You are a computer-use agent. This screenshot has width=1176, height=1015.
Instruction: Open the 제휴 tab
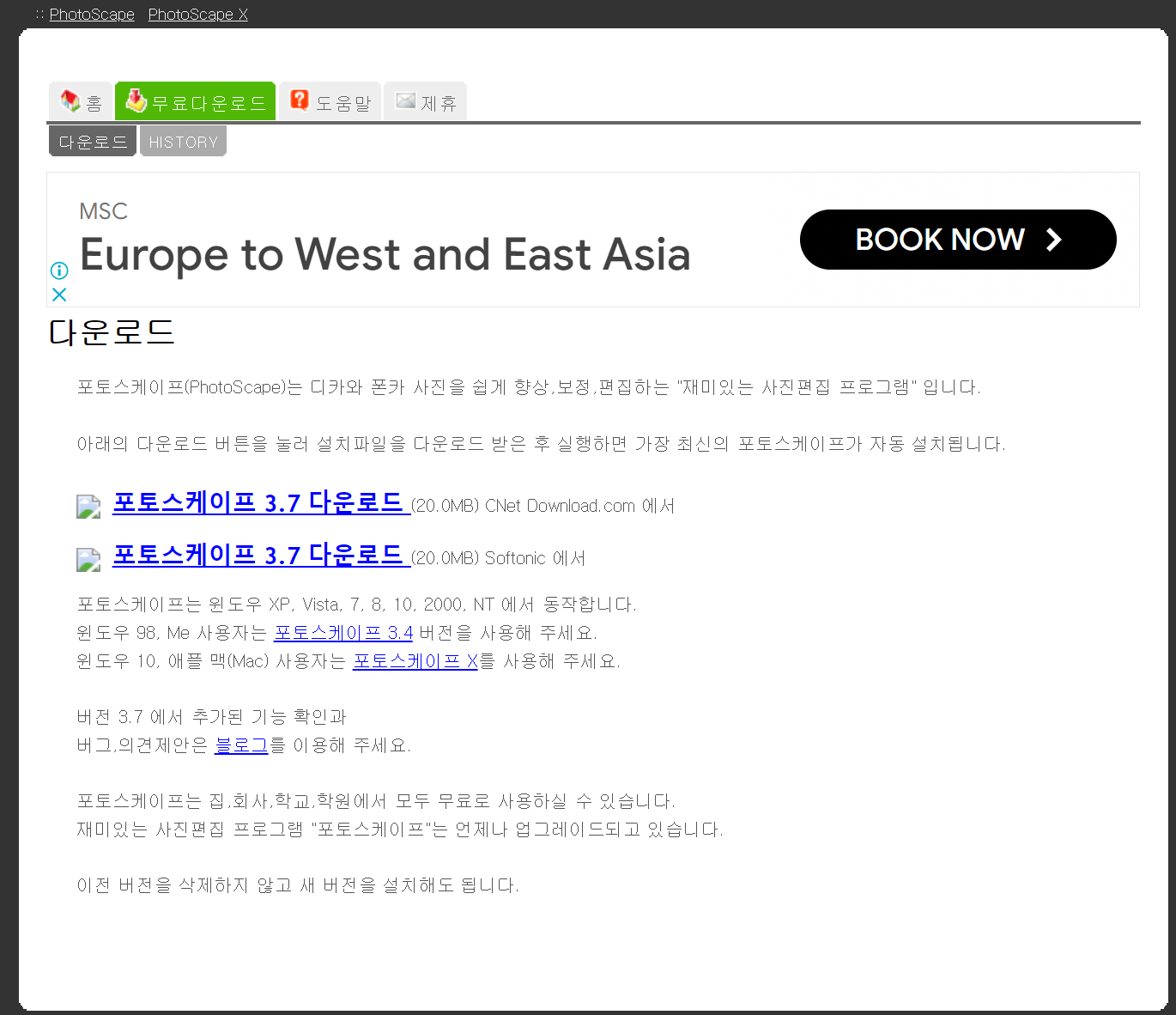click(x=425, y=102)
